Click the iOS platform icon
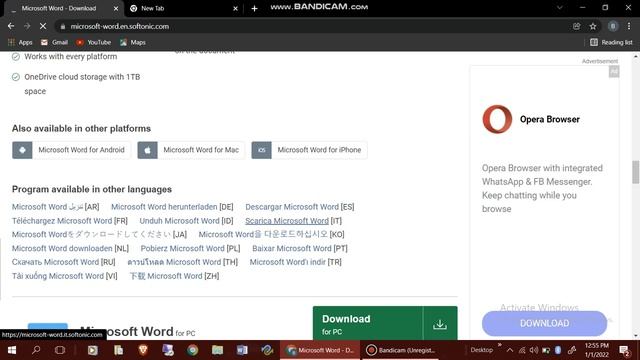Screen dimensions: 640x360 262,150
